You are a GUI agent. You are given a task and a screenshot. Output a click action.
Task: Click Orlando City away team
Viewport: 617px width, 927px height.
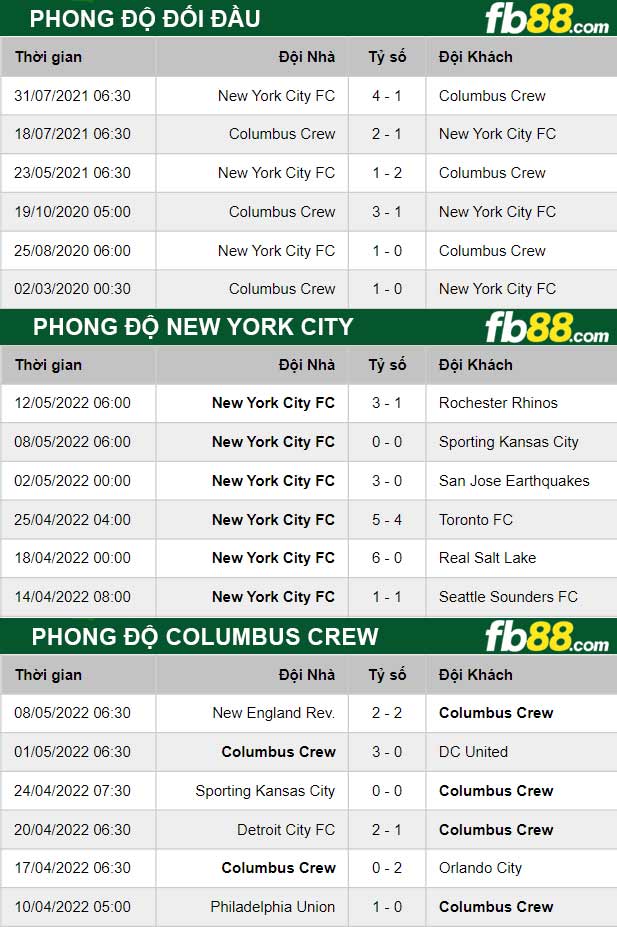pos(480,868)
